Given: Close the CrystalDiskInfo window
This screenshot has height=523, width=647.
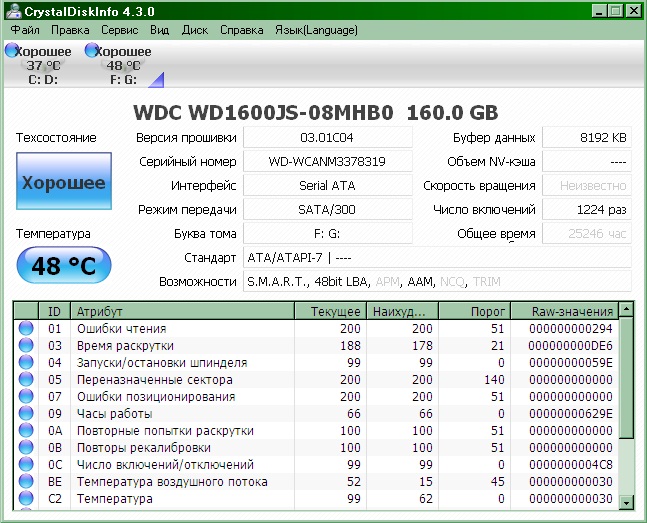Looking at the screenshot, I should 633,11.
